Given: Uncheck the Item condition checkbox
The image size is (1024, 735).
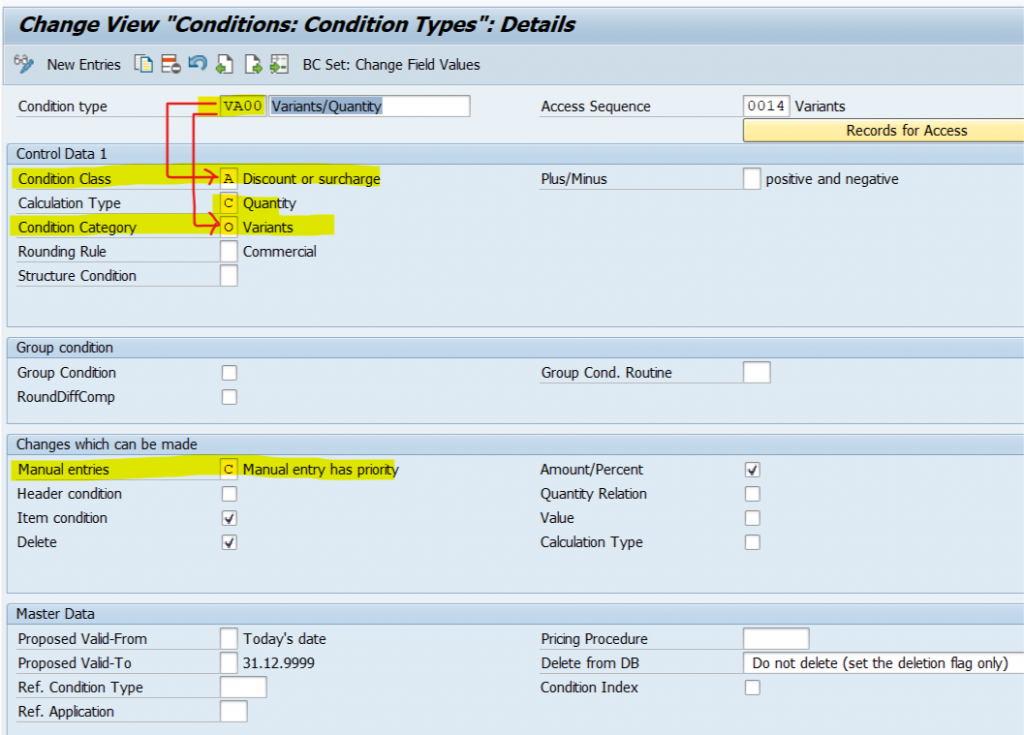Looking at the screenshot, I should tap(229, 518).
